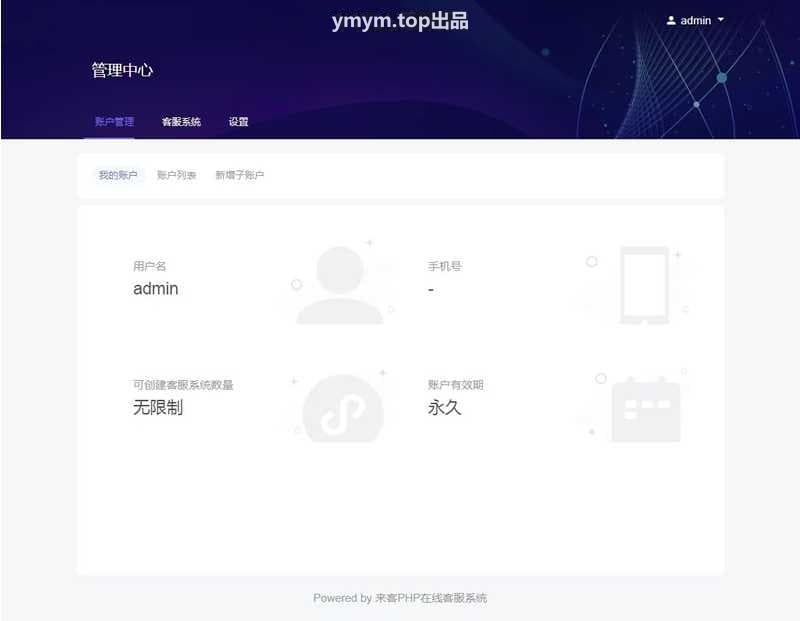800x621 pixels.
Task: Click the mini-program logo circle icon
Action: pyautogui.click(x=343, y=409)
